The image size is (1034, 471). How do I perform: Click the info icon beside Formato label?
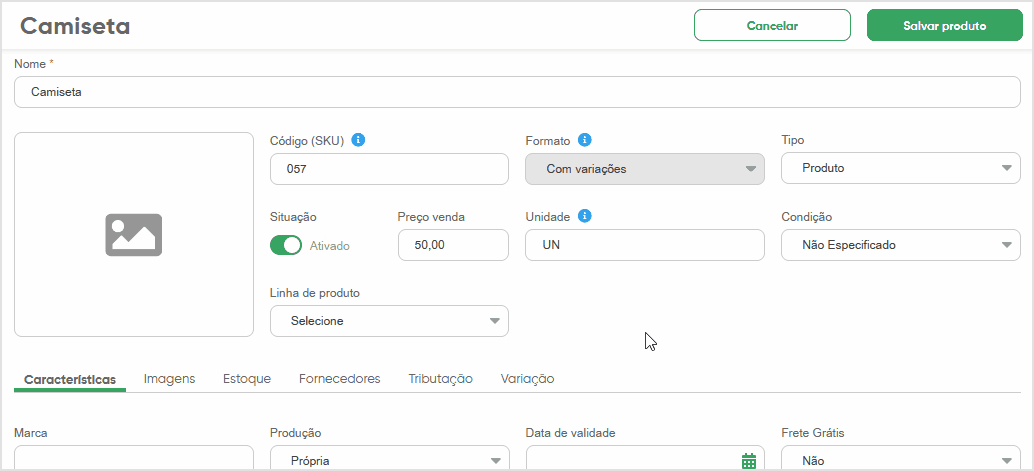(x=584, y=140)
